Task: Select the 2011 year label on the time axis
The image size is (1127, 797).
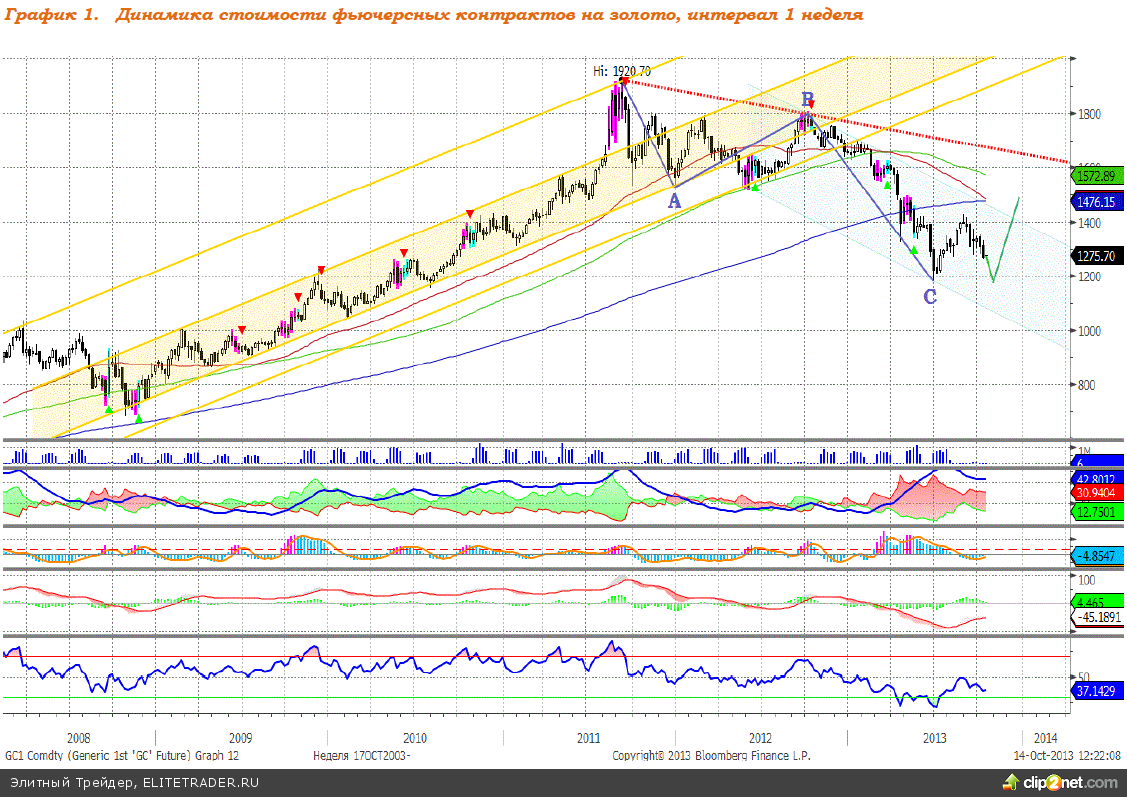Action: tap(588, 738)
